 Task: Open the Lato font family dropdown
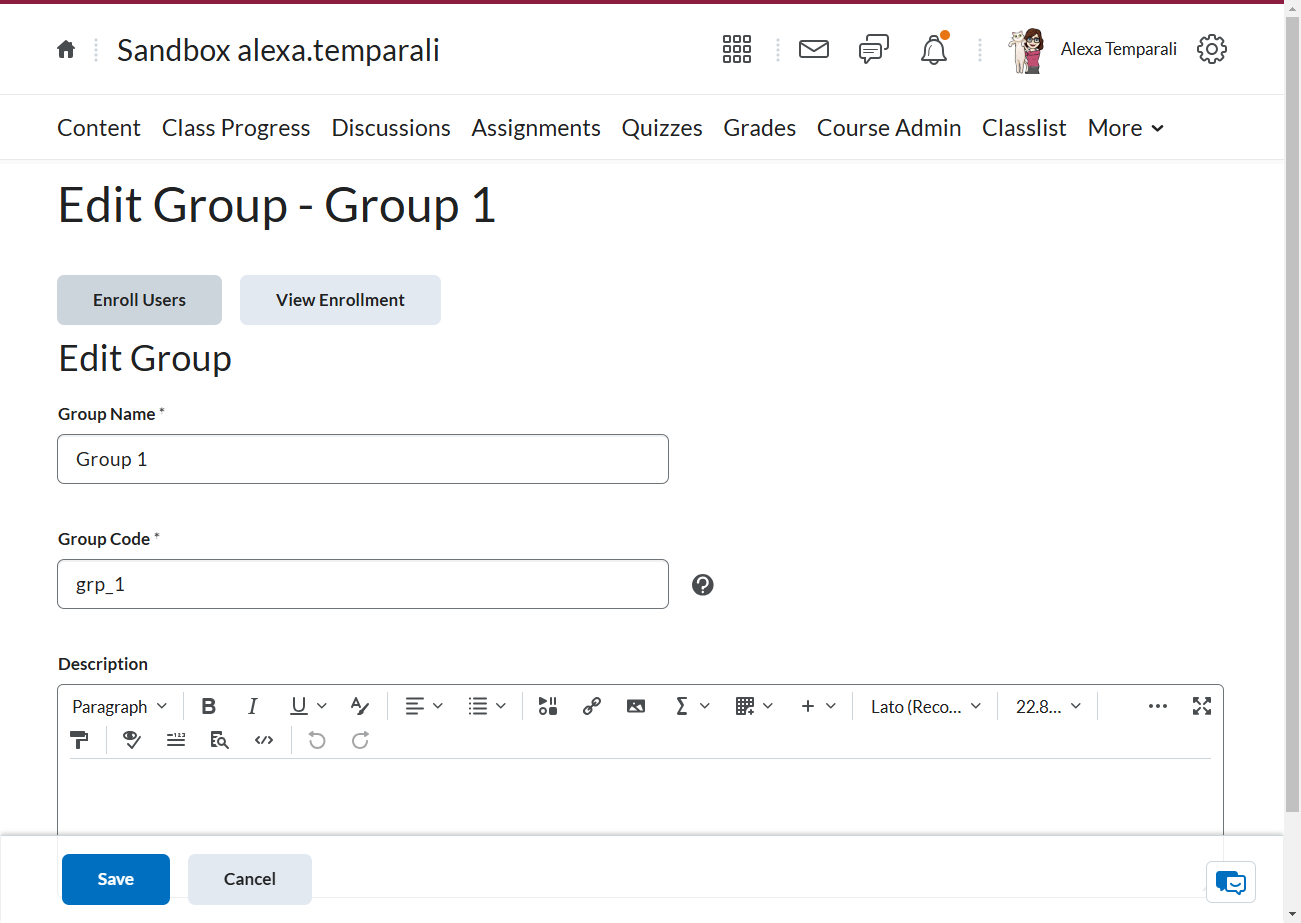coord(926,706)
